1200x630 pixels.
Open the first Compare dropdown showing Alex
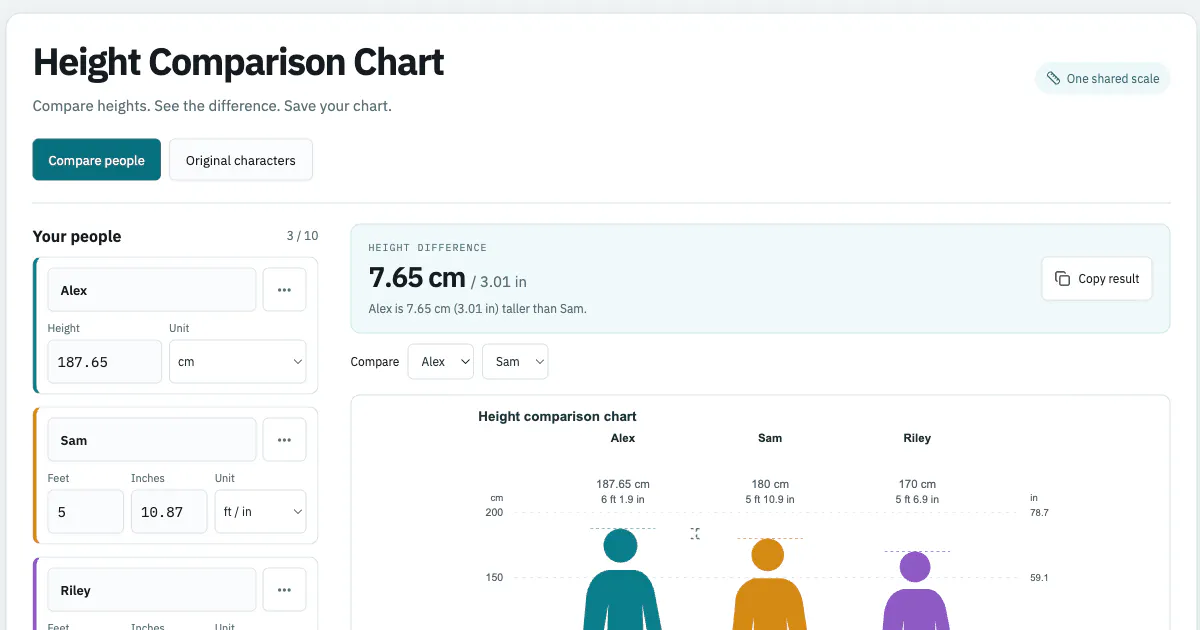tap(441, 362)
